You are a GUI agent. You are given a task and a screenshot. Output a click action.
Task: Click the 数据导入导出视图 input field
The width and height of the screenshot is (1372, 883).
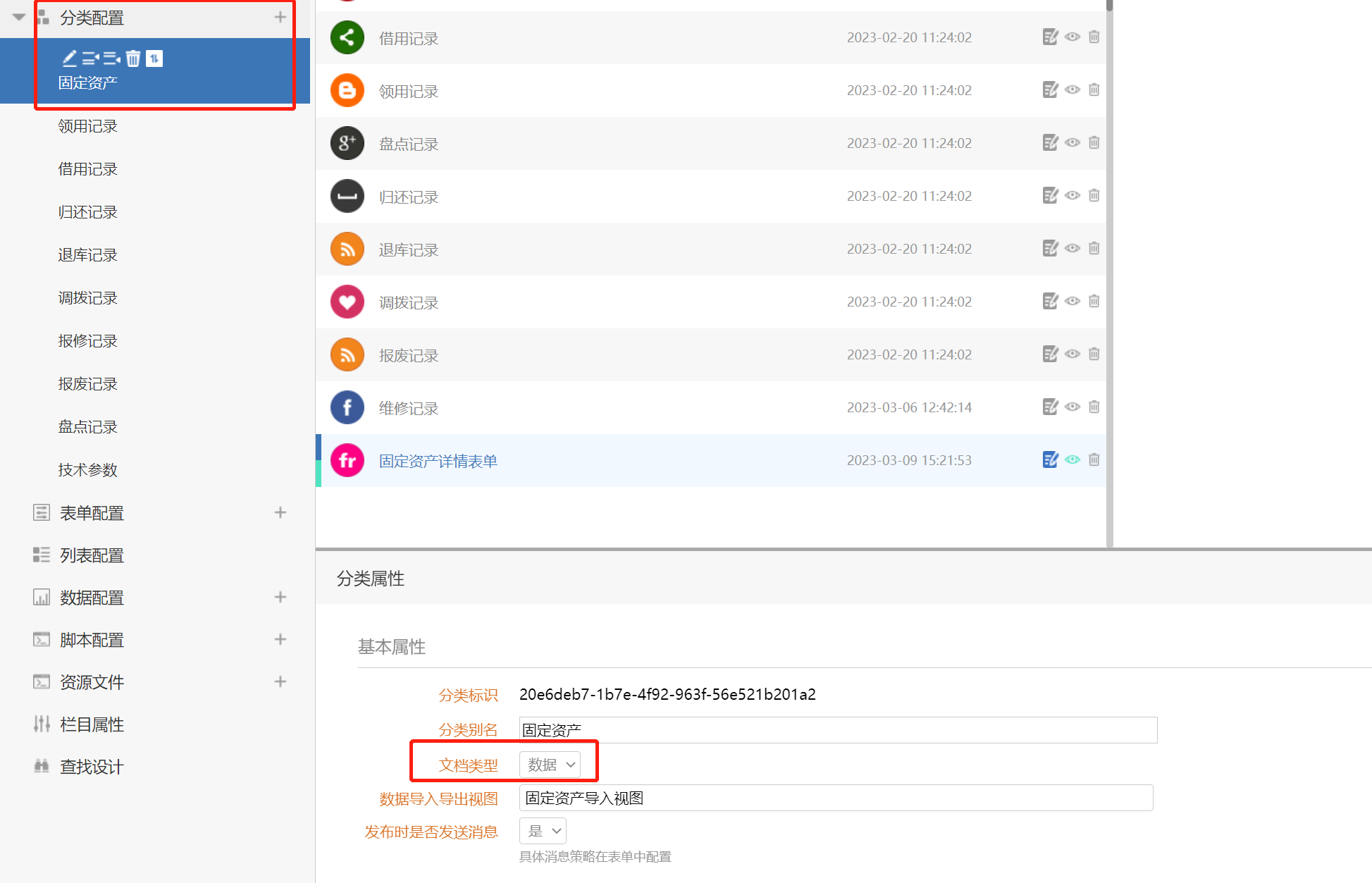click(835, 798)
